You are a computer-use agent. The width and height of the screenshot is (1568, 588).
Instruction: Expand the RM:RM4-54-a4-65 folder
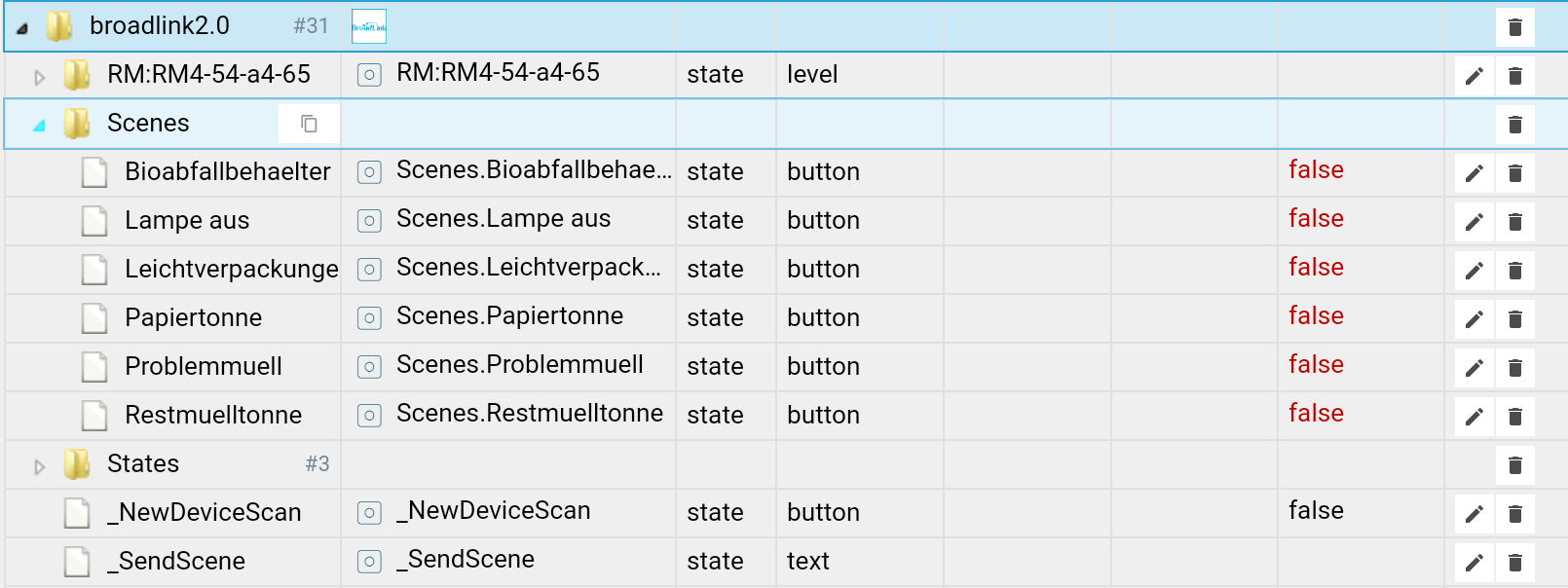[40, 77]
